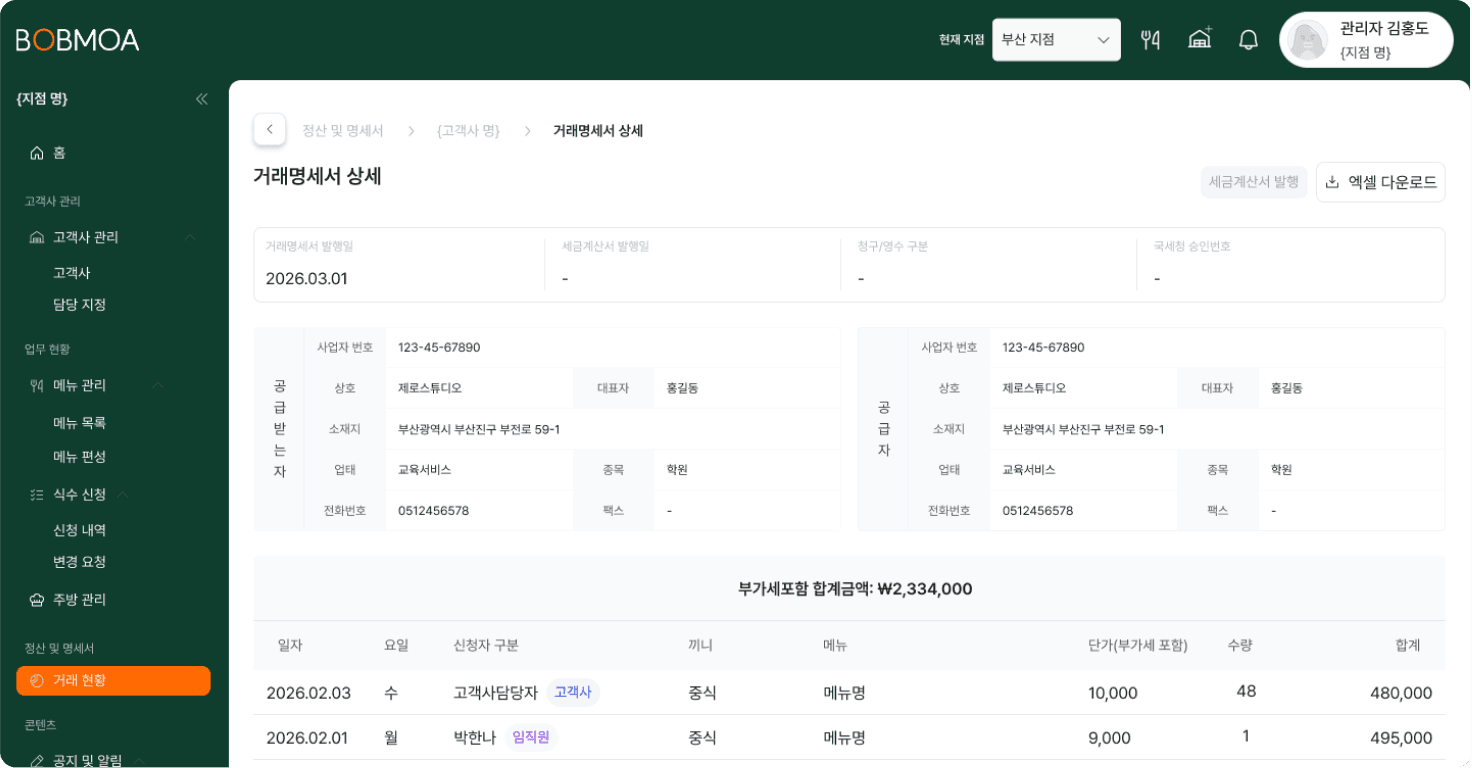Open 담당 지점 submenu item
Screen dimensions: 1472x768
coord(79,305)
